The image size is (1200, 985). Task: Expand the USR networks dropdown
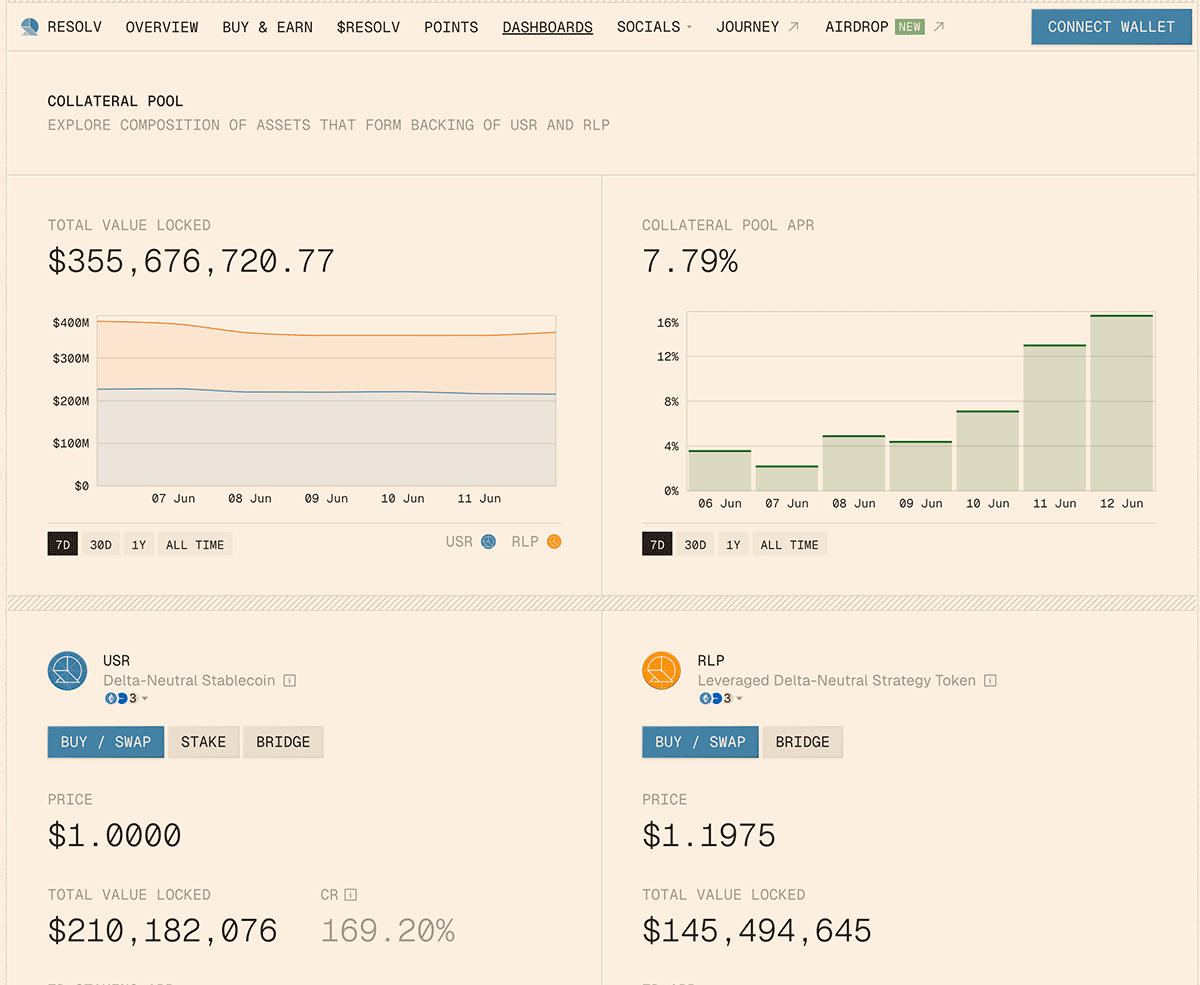126,698
